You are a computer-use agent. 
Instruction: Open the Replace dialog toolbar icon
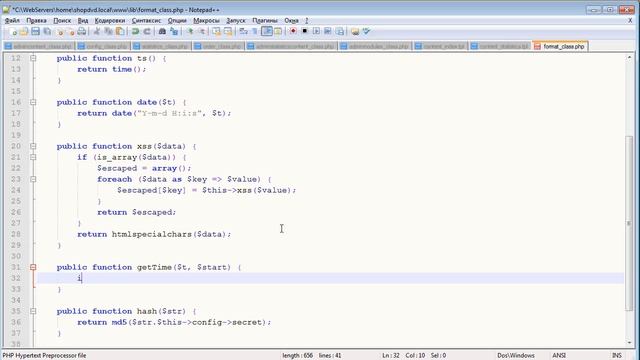point(174,31)
